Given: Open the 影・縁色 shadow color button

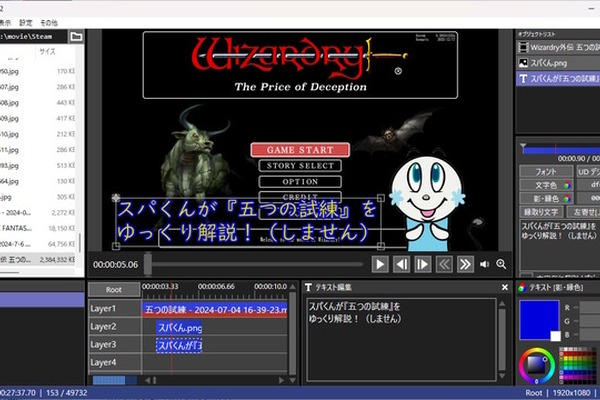Looking at the screenshot, I should pos(546,198).
